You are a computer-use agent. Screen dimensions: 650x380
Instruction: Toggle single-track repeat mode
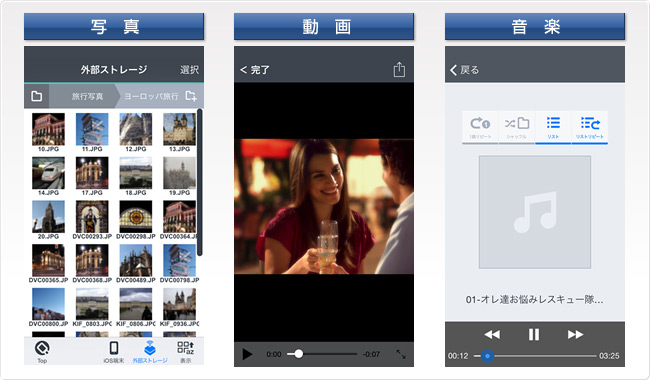coord(480,128)
